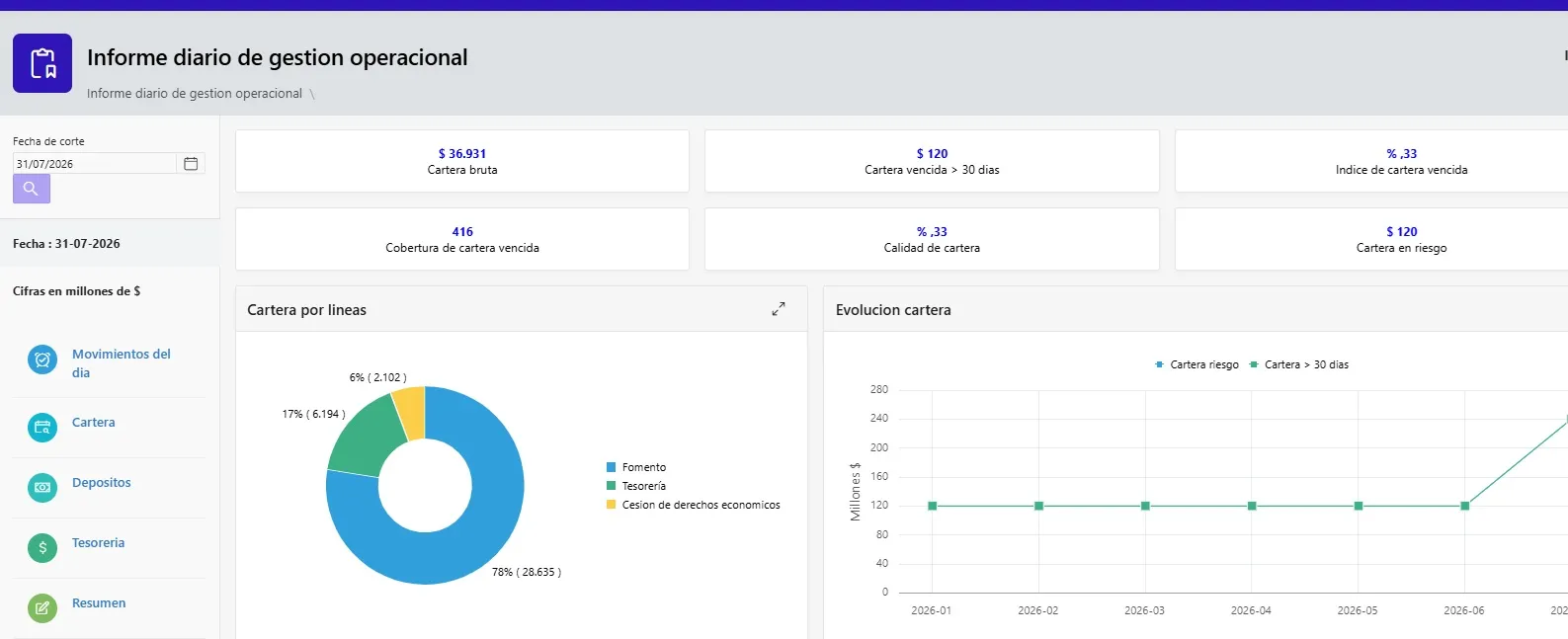Toggle Tesorería legend entry
The height and width of the screenshot is (639, 1568).
click(x=636, y=486)
